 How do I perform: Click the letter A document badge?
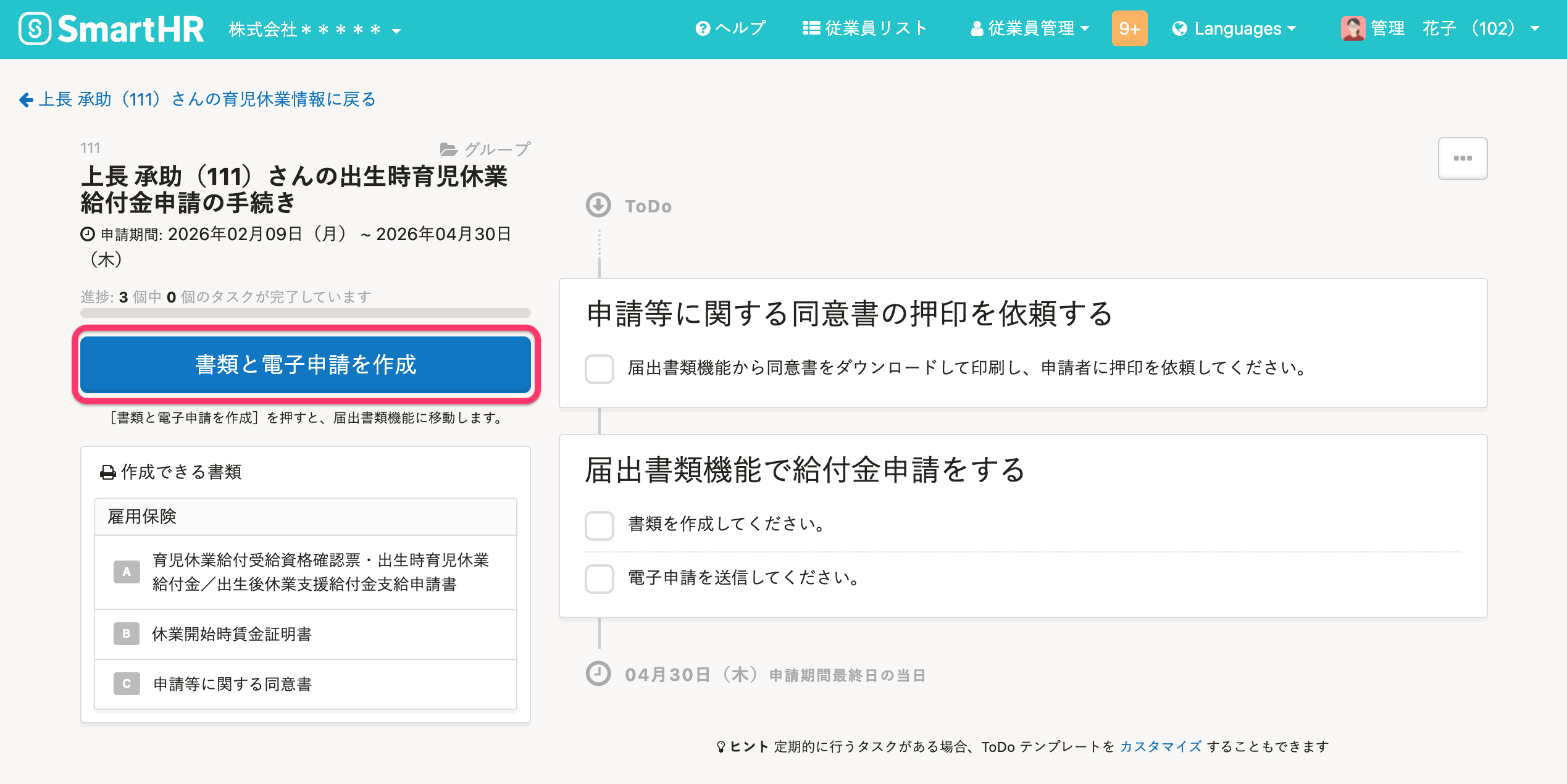(x=127, y=572)
